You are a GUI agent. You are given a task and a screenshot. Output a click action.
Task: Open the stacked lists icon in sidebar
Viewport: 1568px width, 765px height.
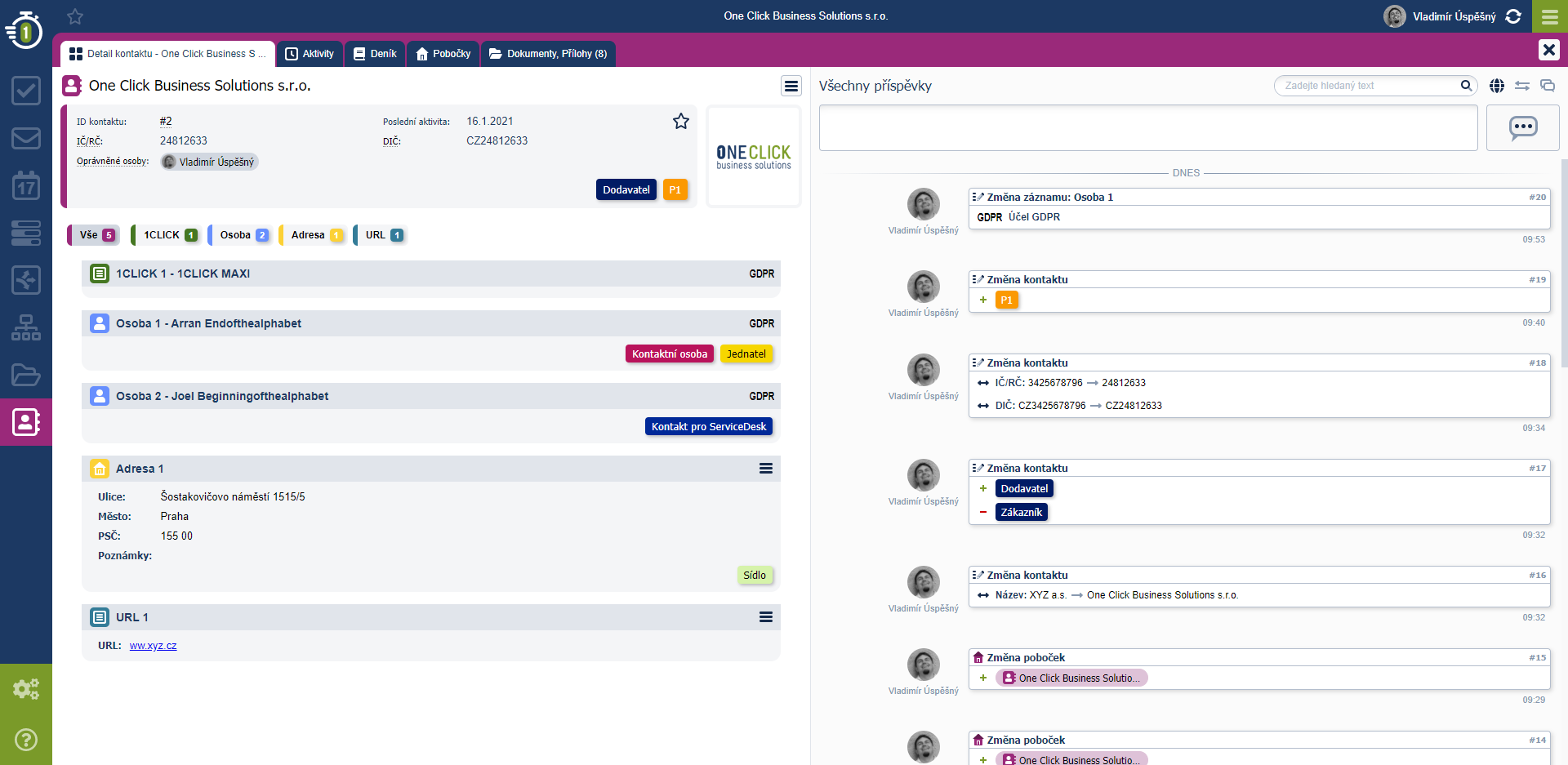26,233
